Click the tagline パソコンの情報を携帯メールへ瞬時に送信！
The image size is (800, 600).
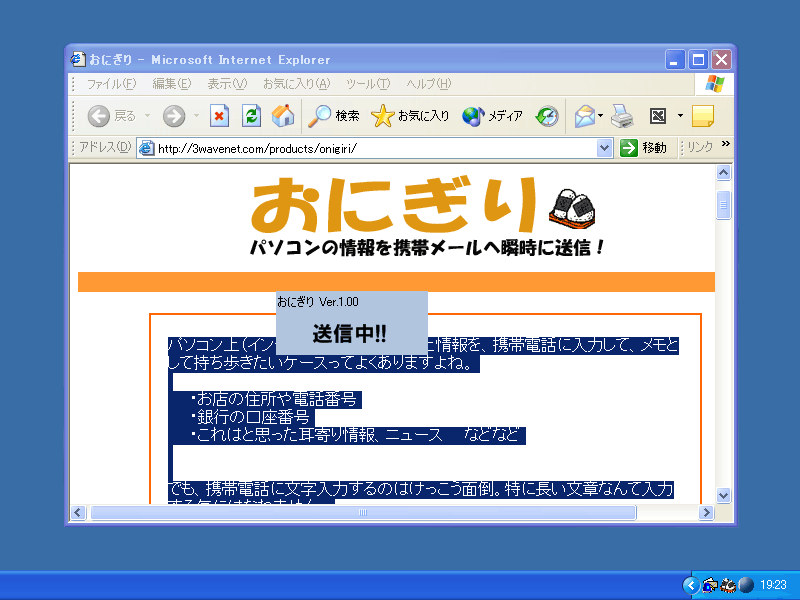click(x=428, y=248)
